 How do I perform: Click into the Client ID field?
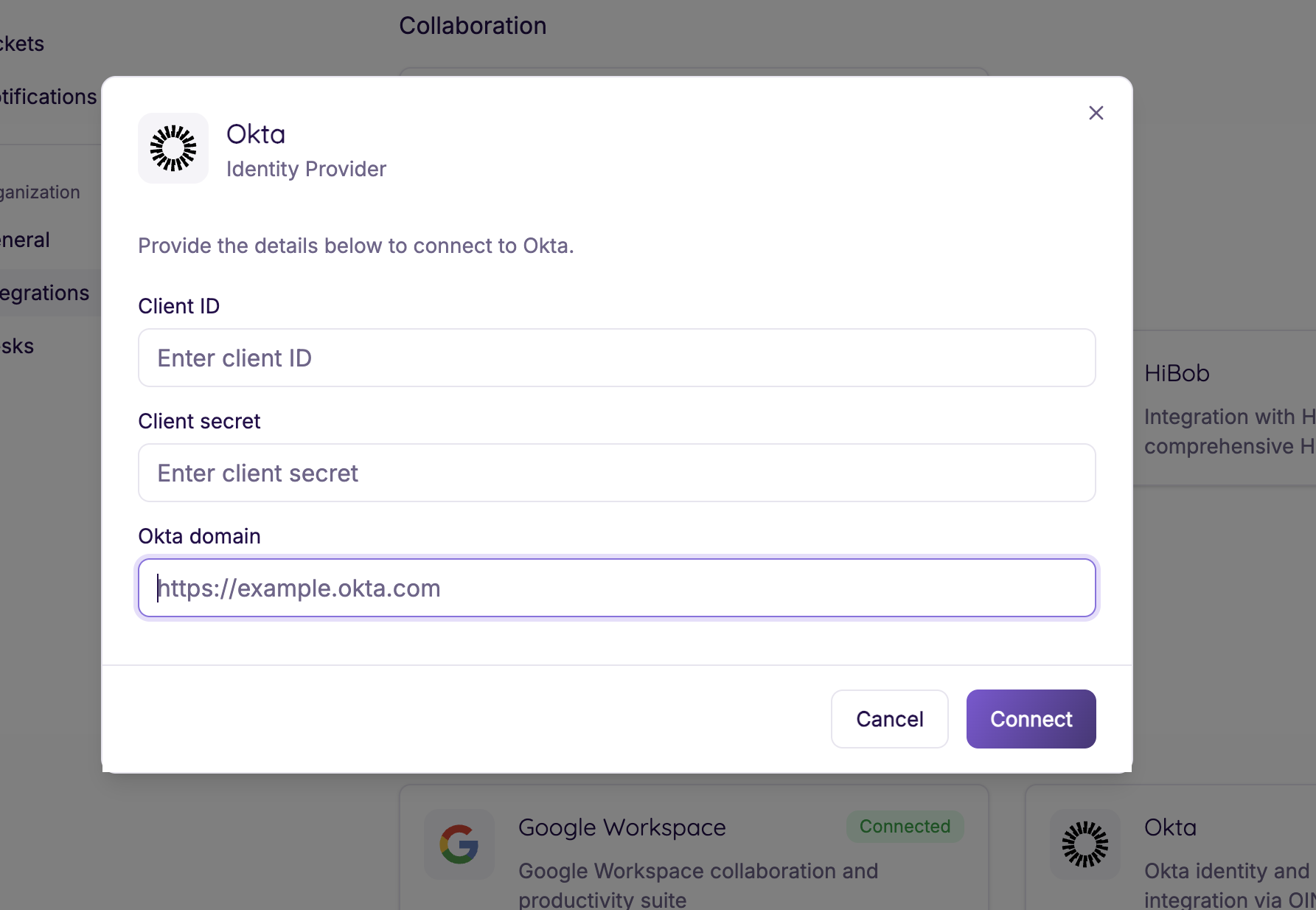[616, 358]
